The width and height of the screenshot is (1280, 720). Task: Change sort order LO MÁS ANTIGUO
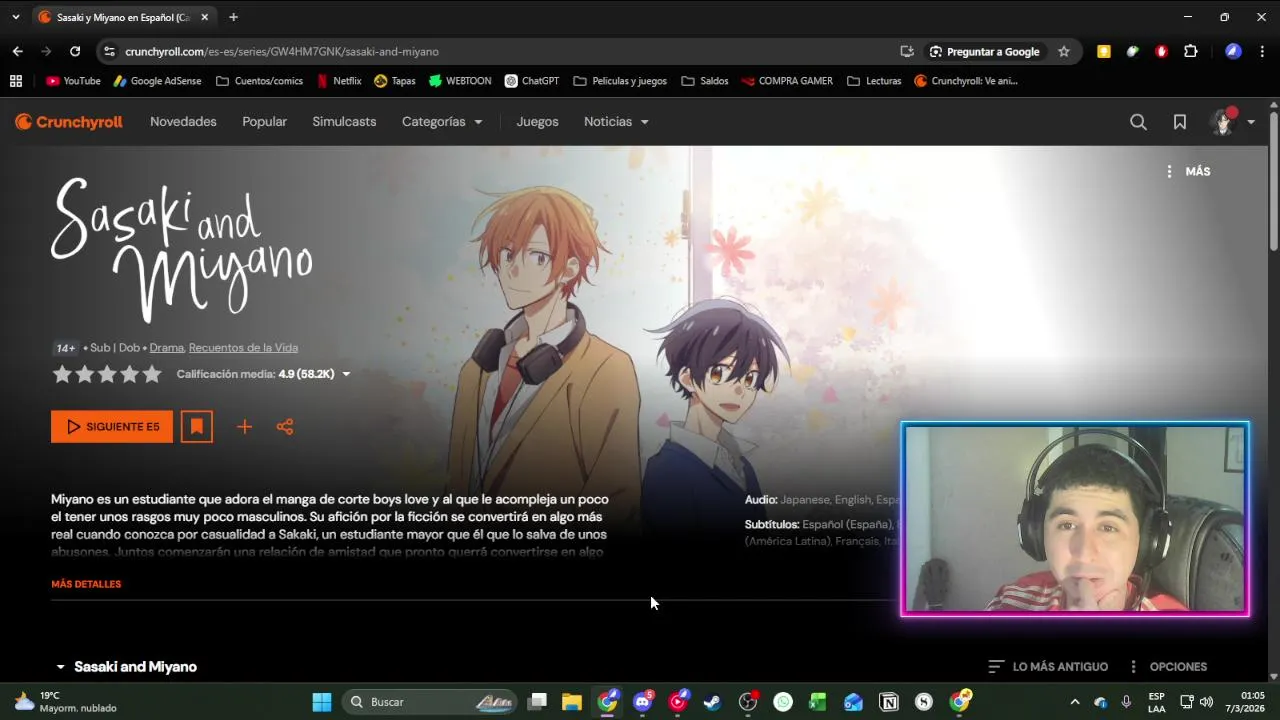click(x=1048, y=667)
